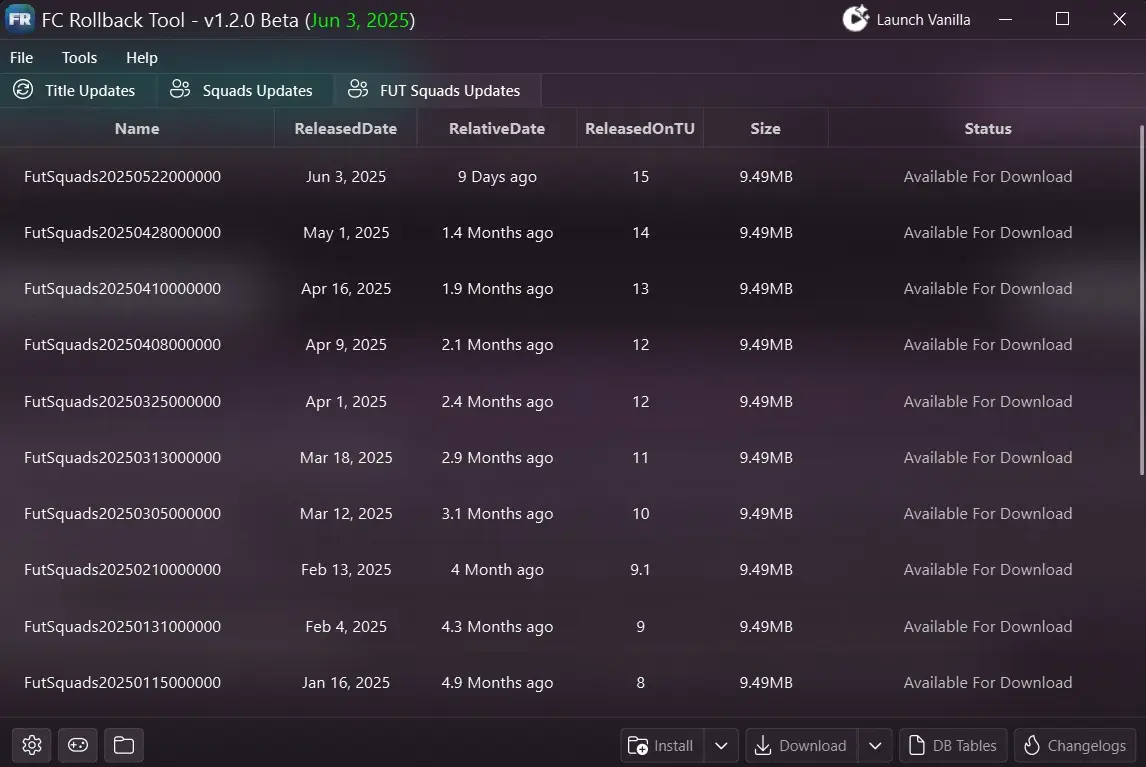Sort by the Size column header
1146x767 pixels.
click(x=765, y=129)
